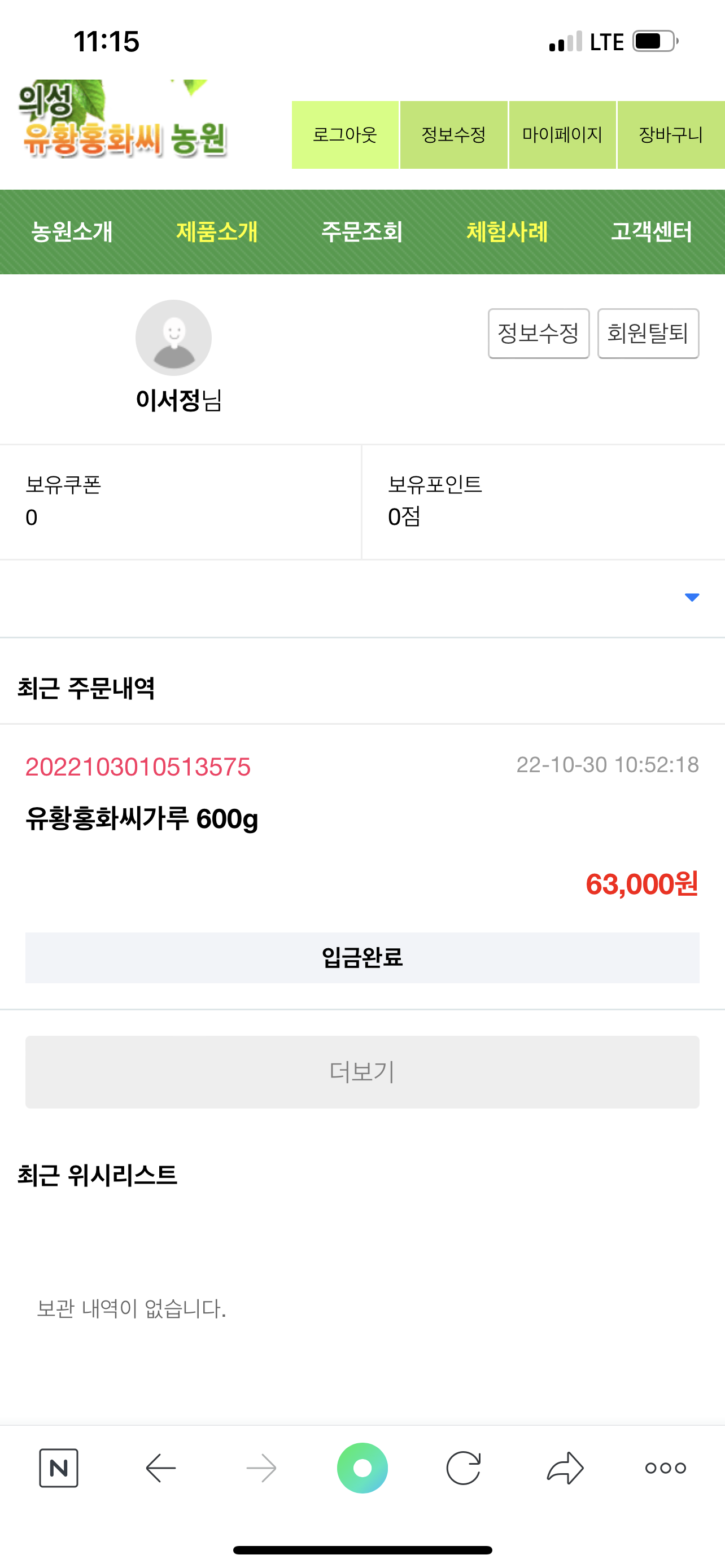Go back with the left arrow icon
Screen dimensions: 725x1568
pyautogui.click(x=161, y=1468)
